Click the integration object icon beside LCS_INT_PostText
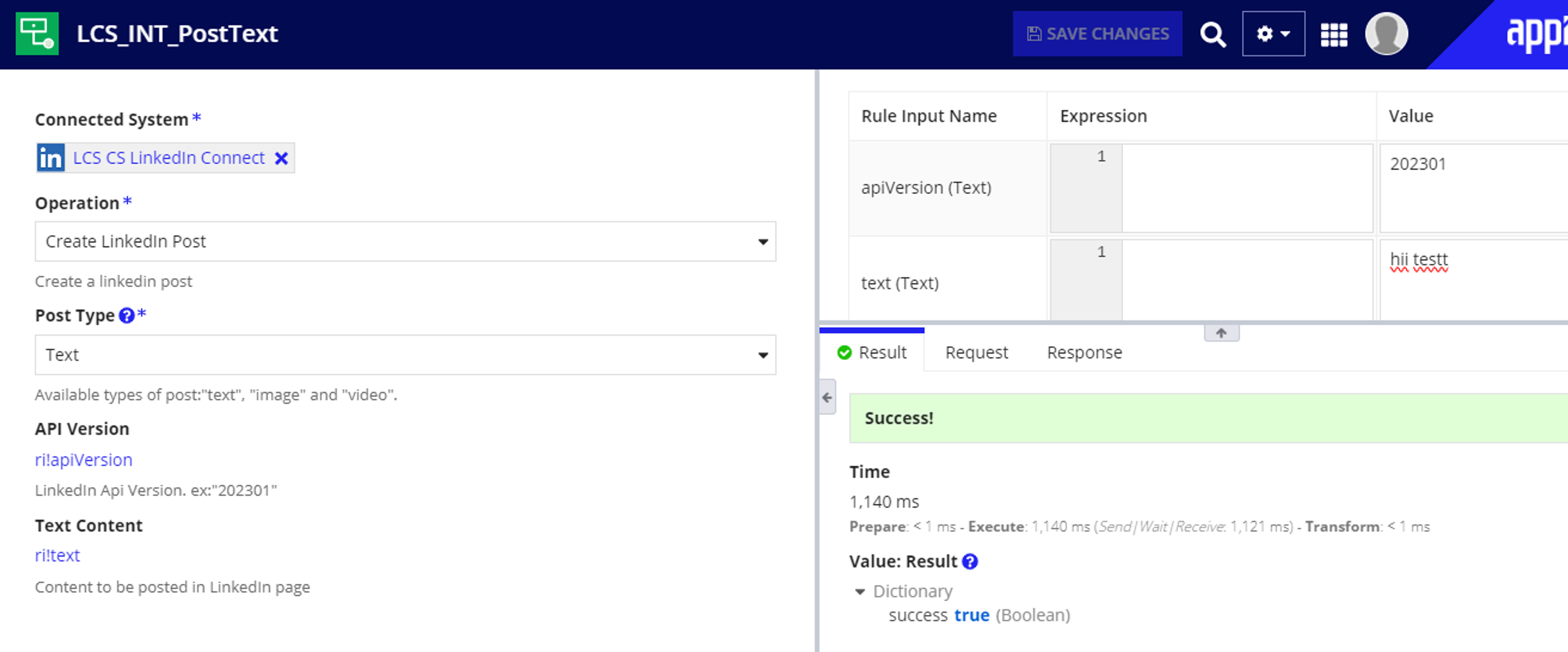 tap(37, 33)
